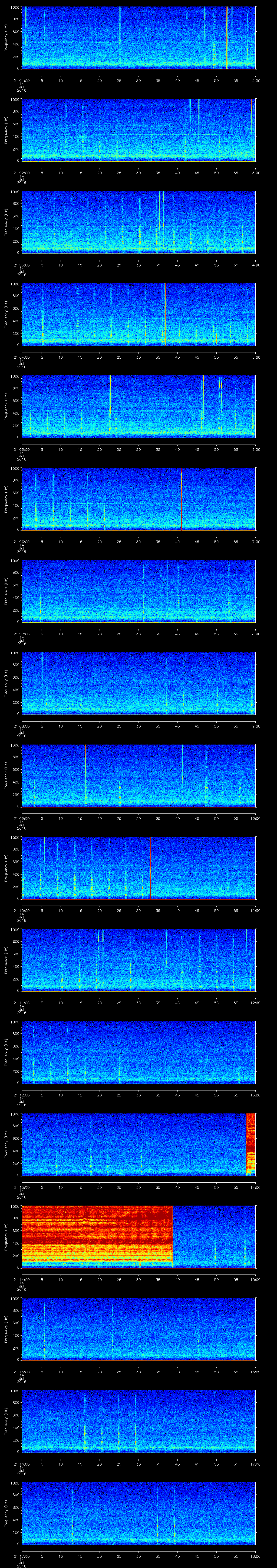
Task: Open the spectrogram panel starting at 21:01:00
Action: click(139, 38)
